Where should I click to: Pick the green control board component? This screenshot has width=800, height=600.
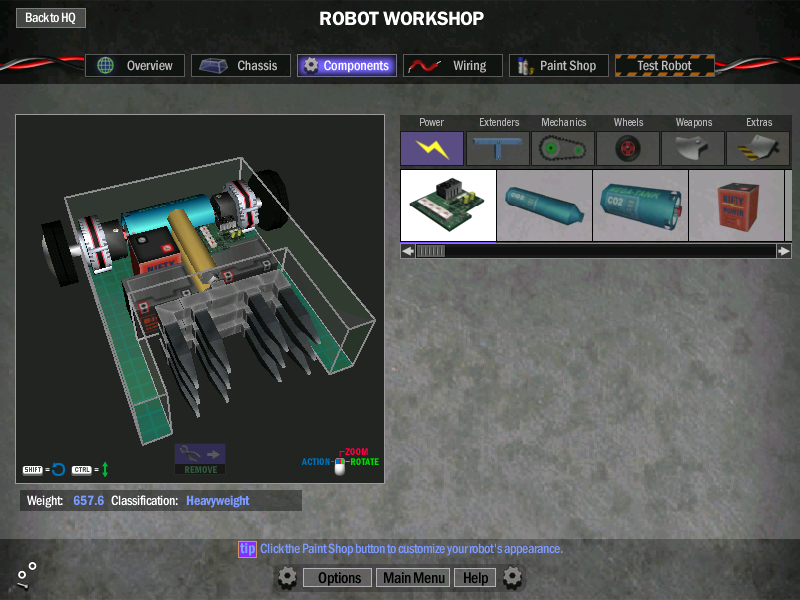pyautogui.click(x=448, y=205)
